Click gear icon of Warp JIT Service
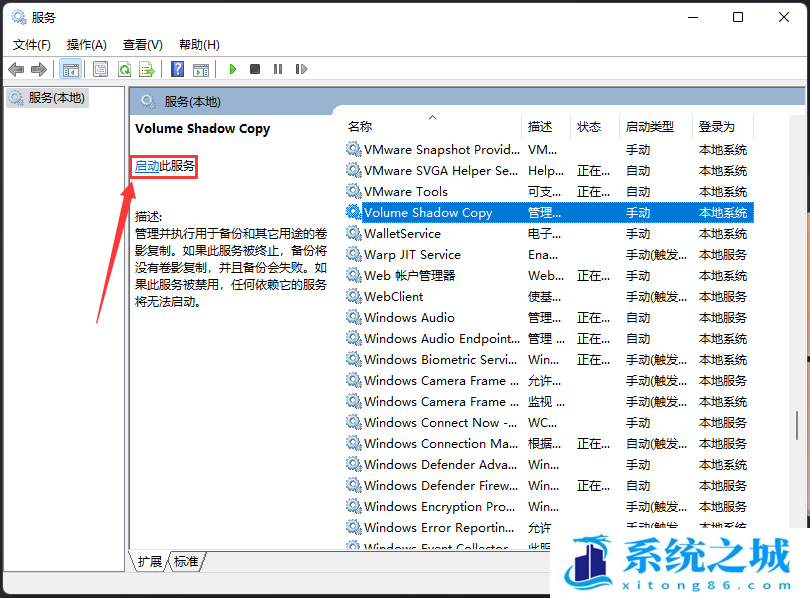Image resolution: width=810 pixels, height=598 pixels. (353, 255)
